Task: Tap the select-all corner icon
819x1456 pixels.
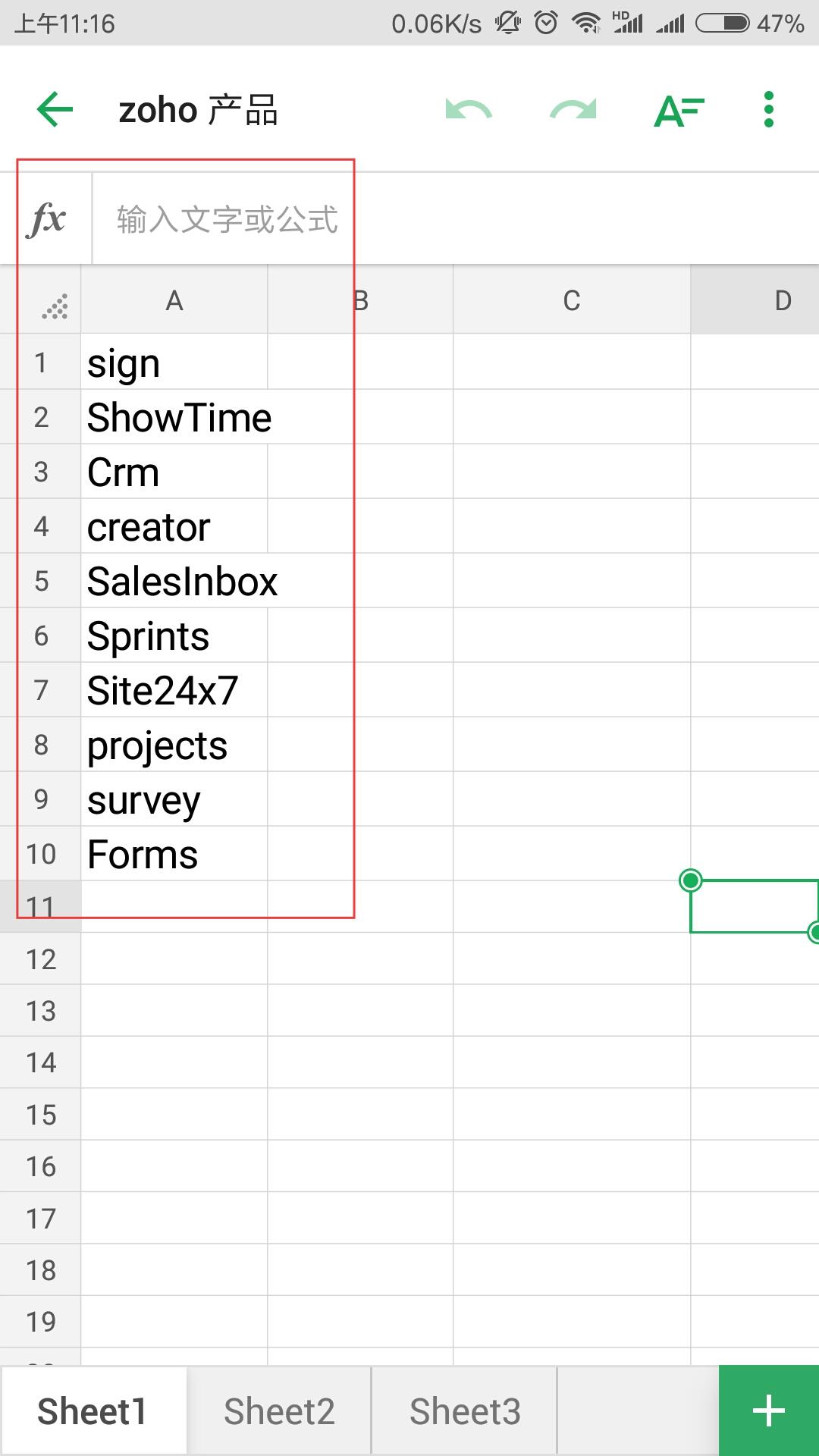Action: point(54,306)
